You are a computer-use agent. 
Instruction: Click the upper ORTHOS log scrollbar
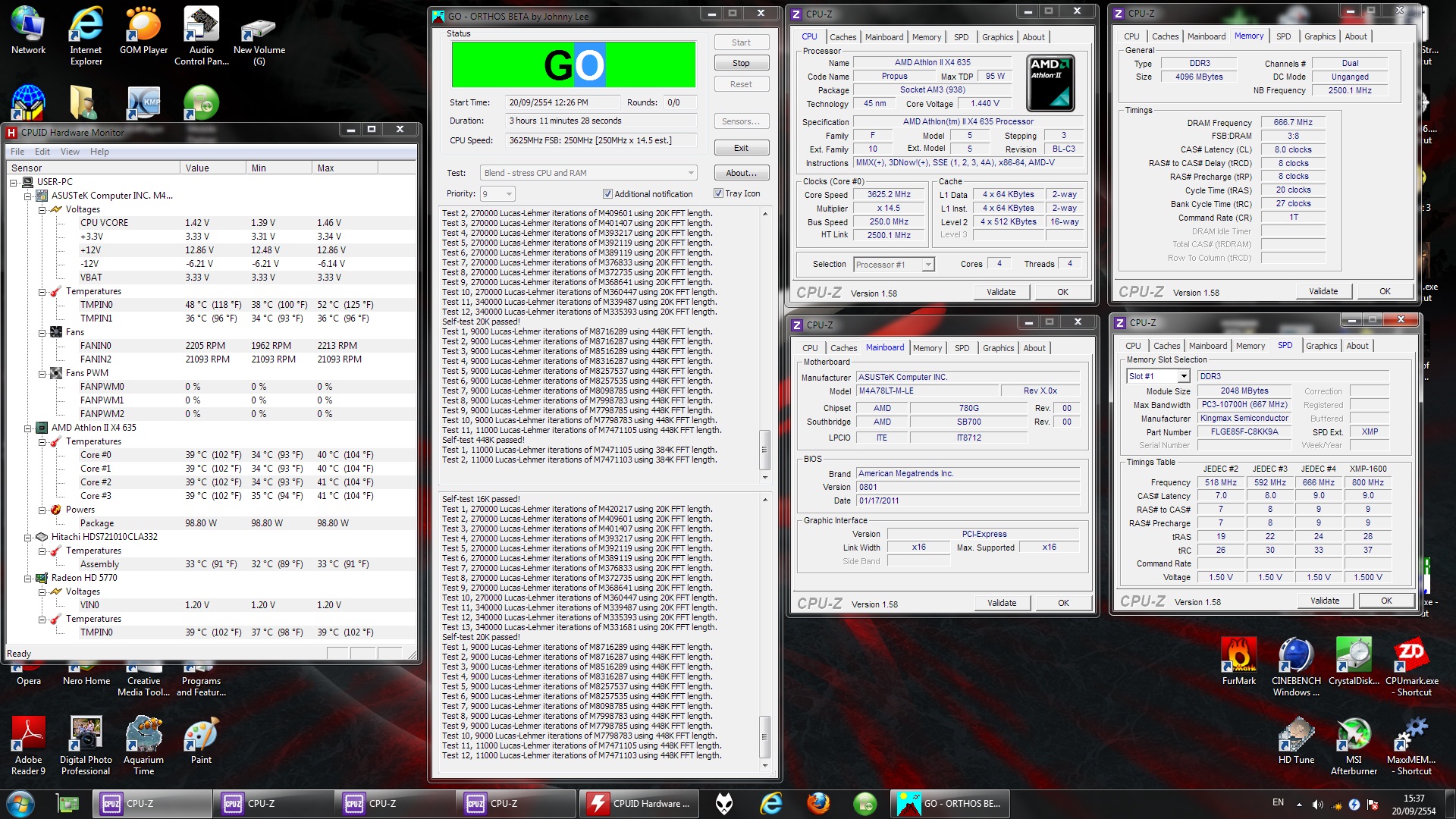765,450
